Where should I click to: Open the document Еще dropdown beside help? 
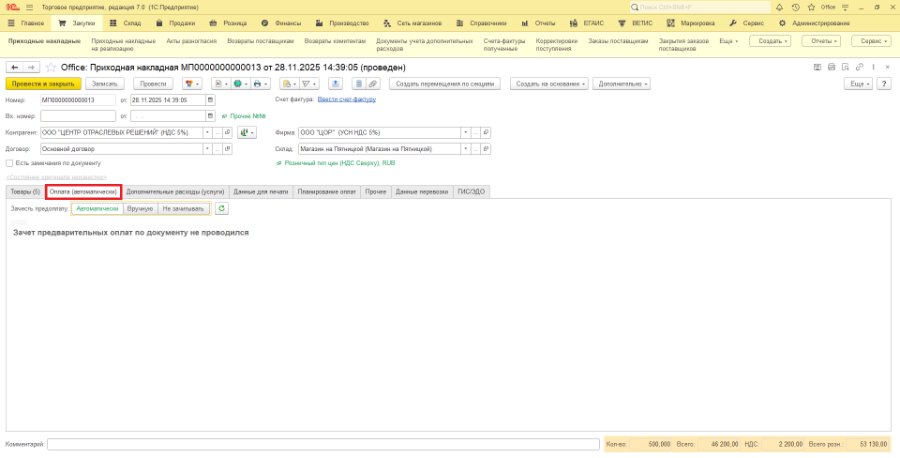coord(859,84)
